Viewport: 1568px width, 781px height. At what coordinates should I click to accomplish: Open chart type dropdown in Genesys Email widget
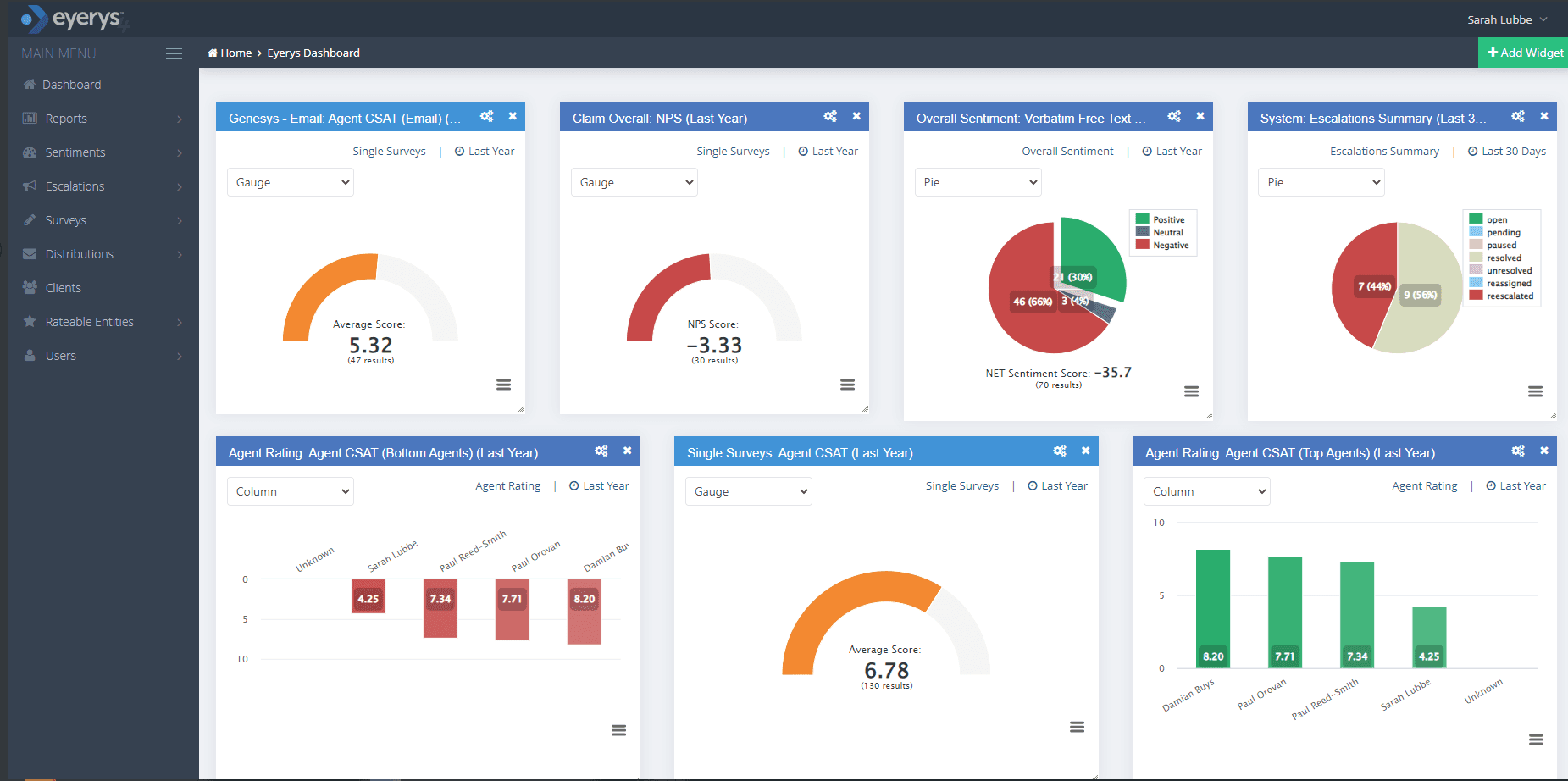click(x=291, y=182)
